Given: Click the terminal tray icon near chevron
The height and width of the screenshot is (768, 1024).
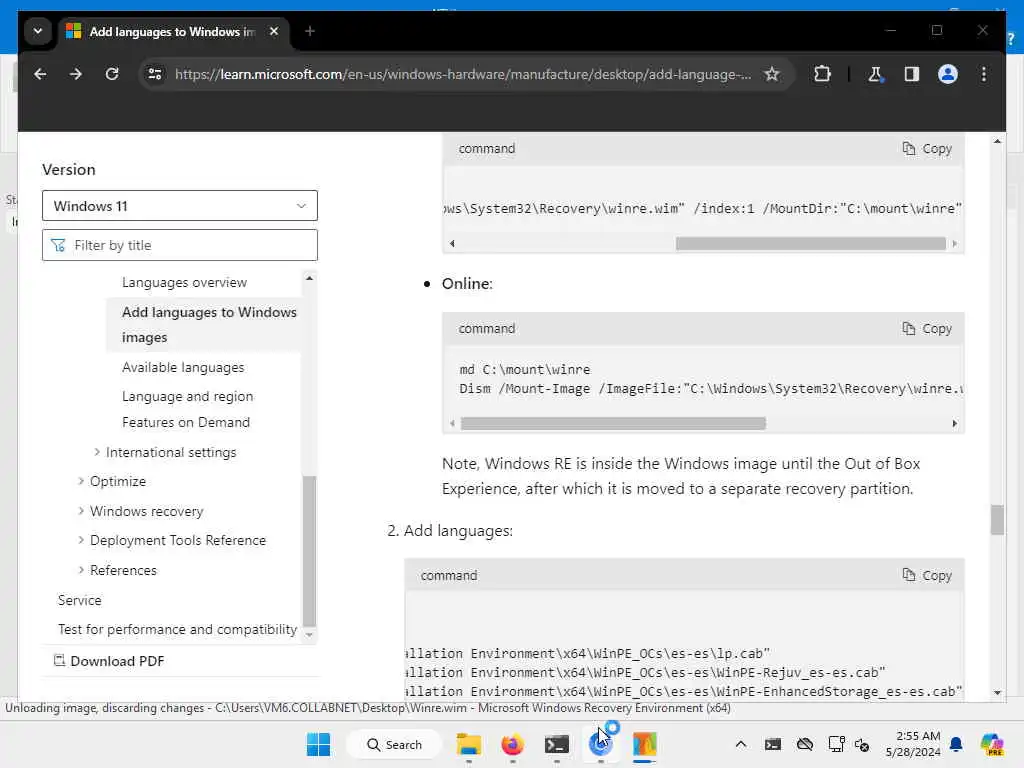Looking at the screenshot, I should (773, 744).
